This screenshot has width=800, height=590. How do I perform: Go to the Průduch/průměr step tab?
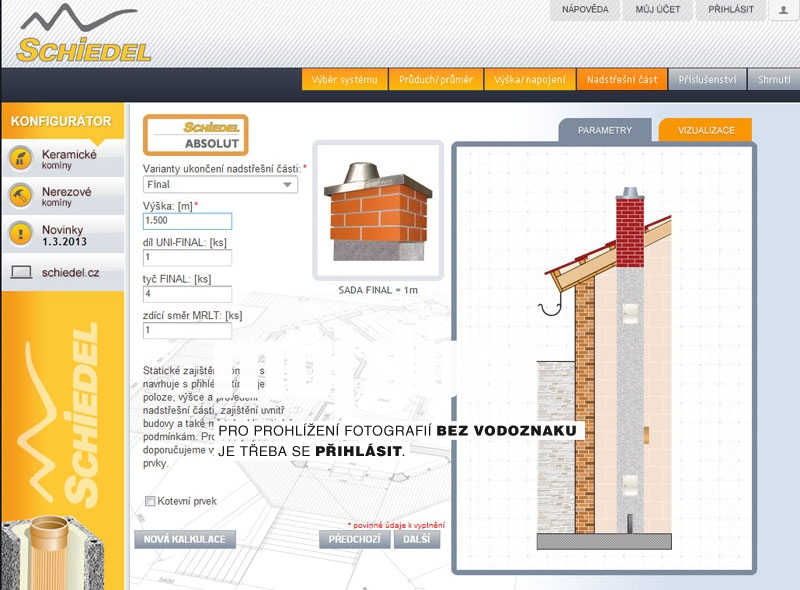click(x=436, y=80)
